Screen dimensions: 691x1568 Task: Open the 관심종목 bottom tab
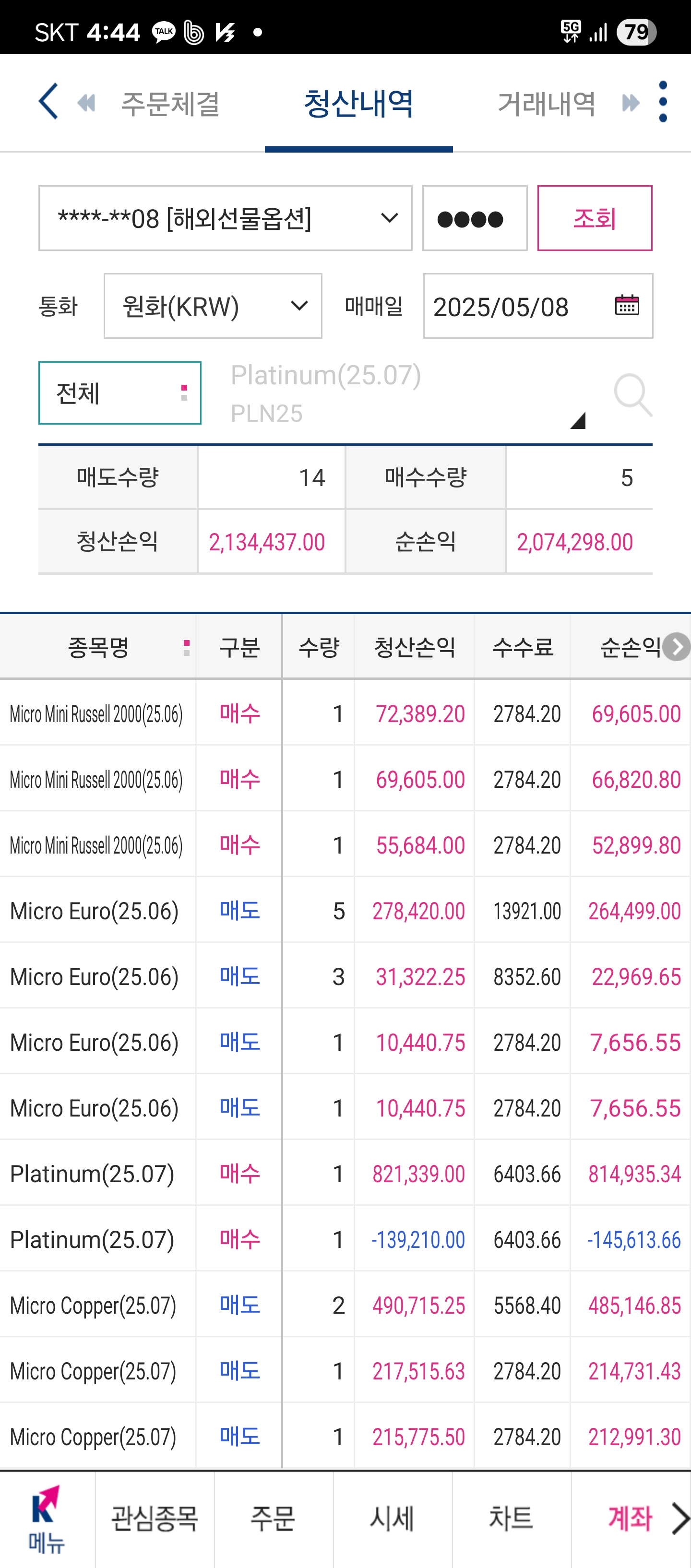click(x=155, y=1519)
